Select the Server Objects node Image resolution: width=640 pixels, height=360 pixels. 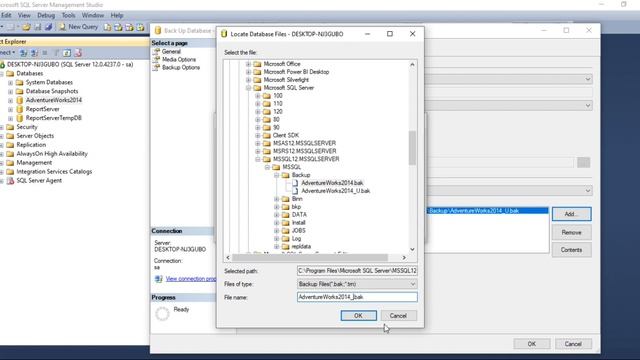coord(35,136)
